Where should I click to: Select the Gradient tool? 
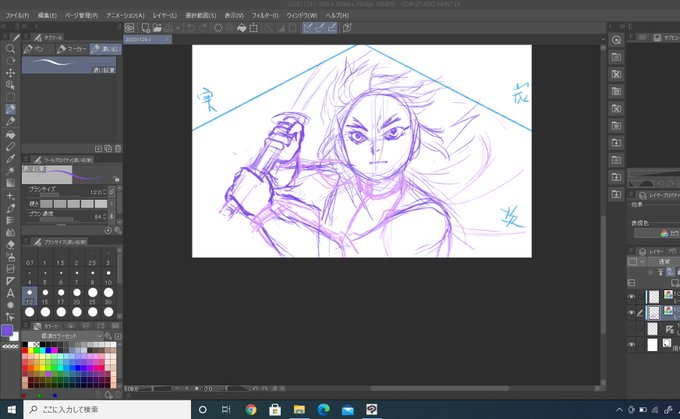[x=10, y=183]
